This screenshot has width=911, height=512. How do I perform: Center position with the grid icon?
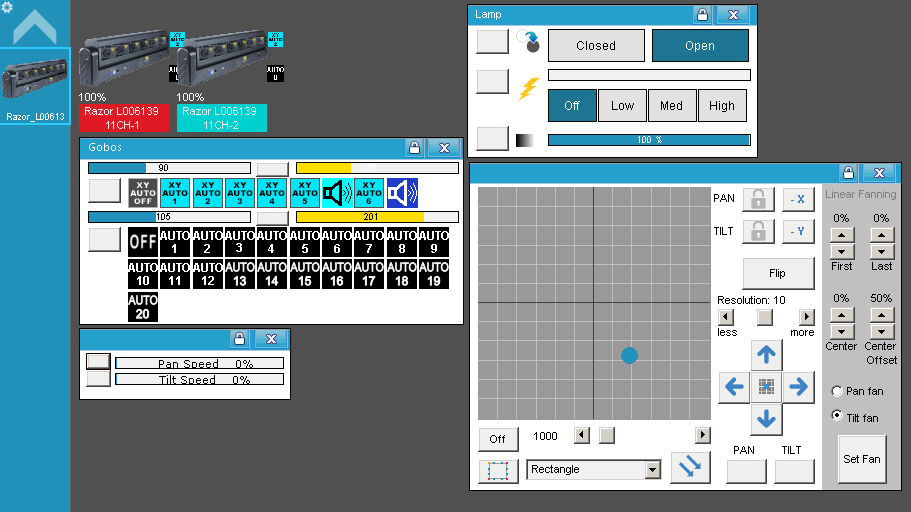coord(766,387)
